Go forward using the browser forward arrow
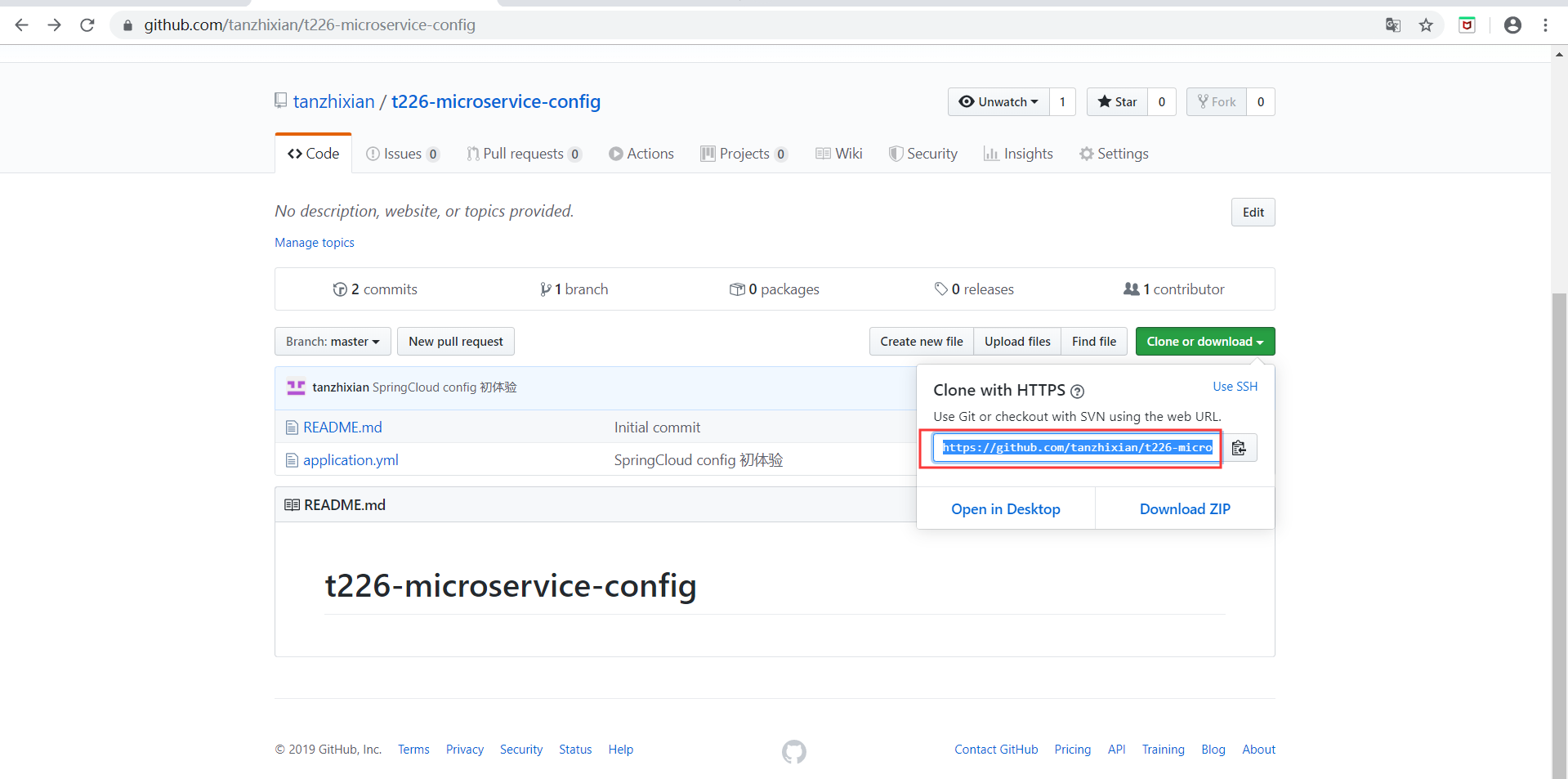The image size is (1568, 779). tap(55, 25)
